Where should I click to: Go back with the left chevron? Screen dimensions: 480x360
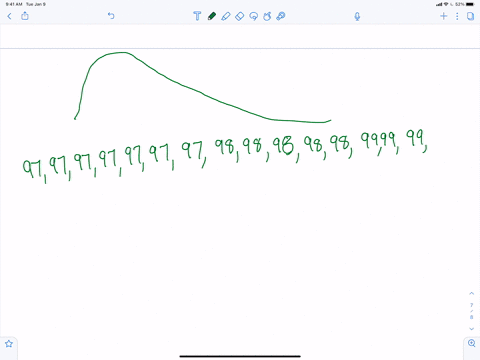tap(9, 16)
